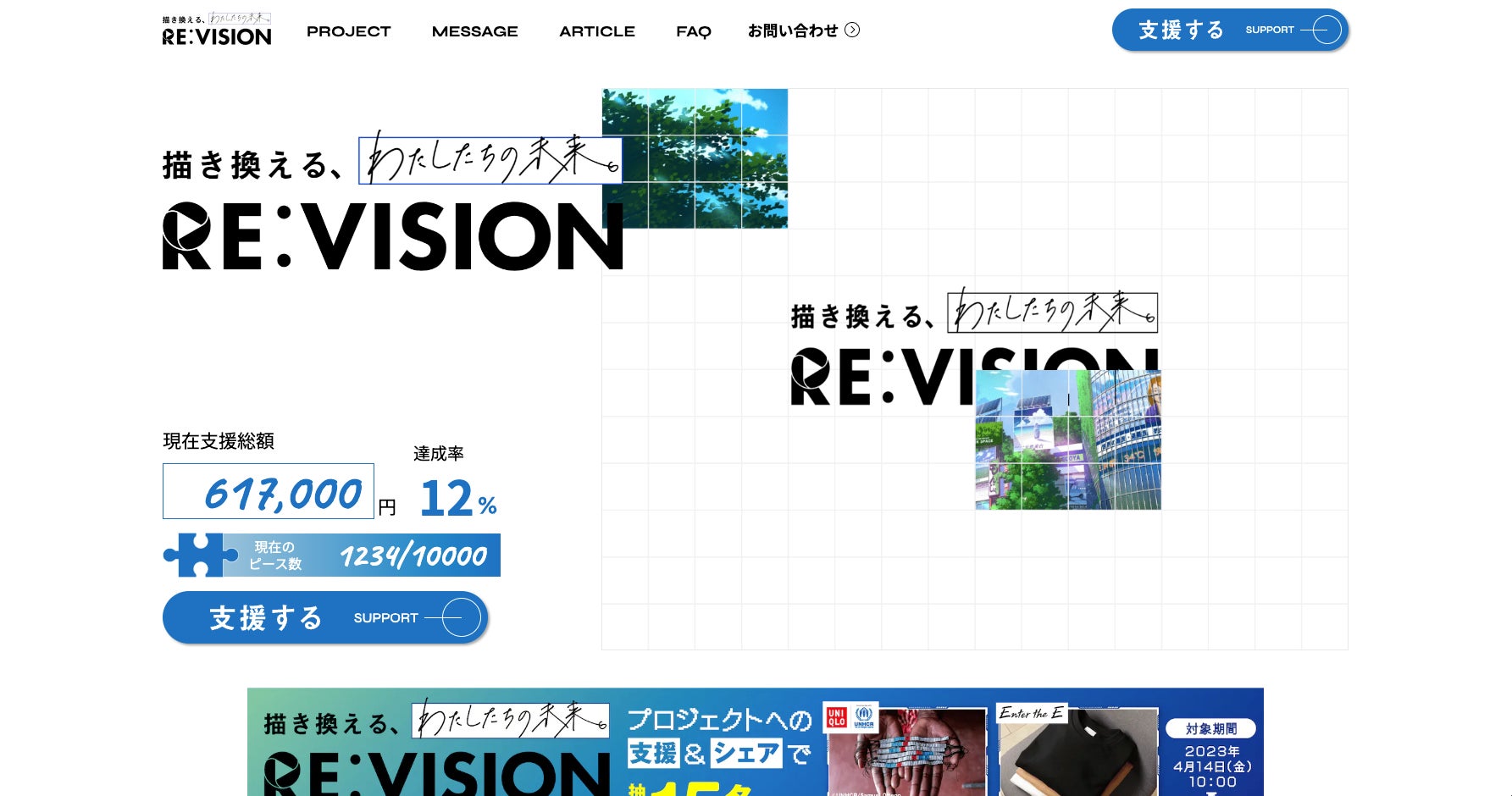Open the お問い合わせ contact link
The height and width of the screenshot is (796, 1512).
(803, 30)
